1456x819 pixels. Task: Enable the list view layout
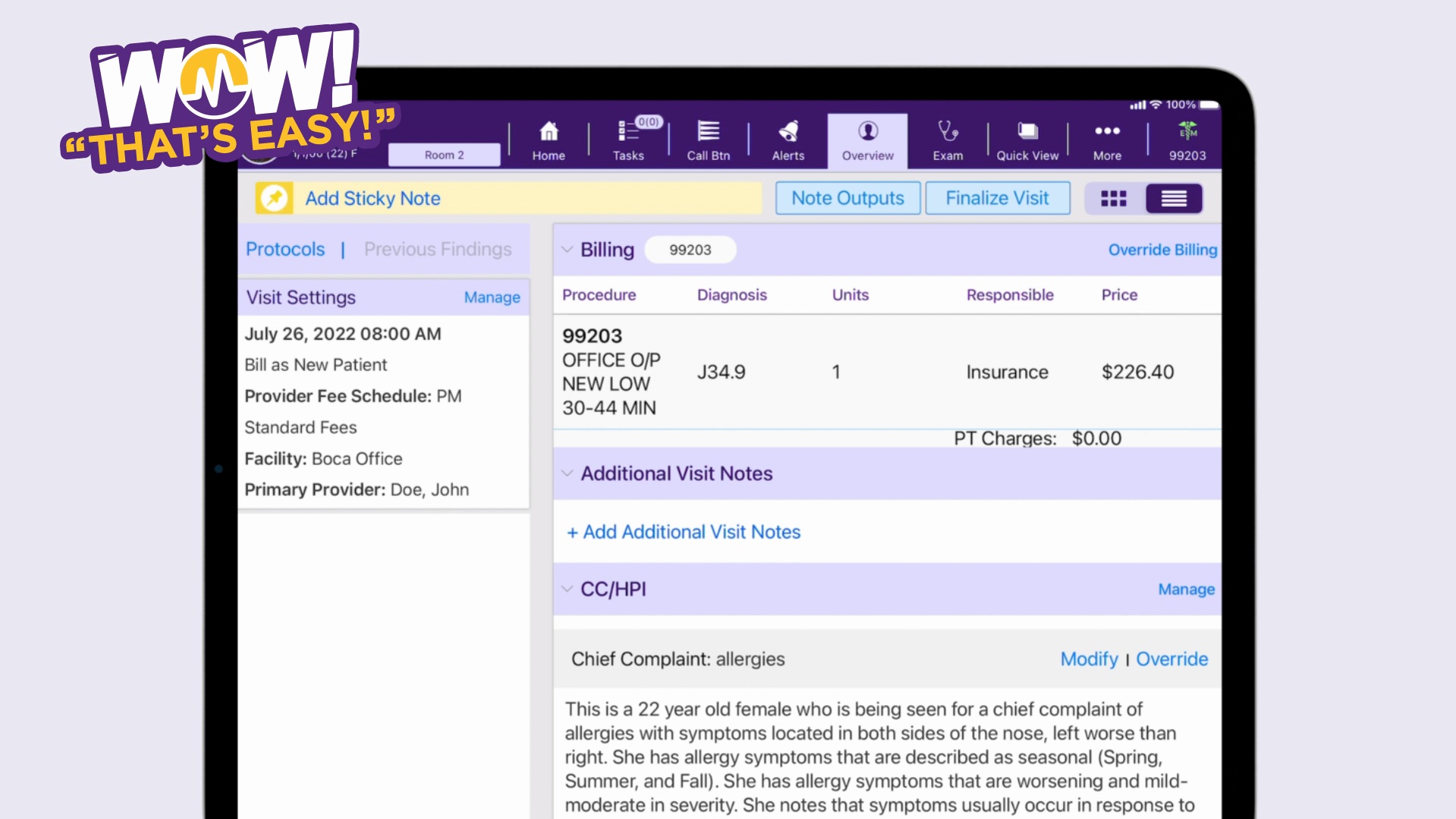pos(1174,198)
